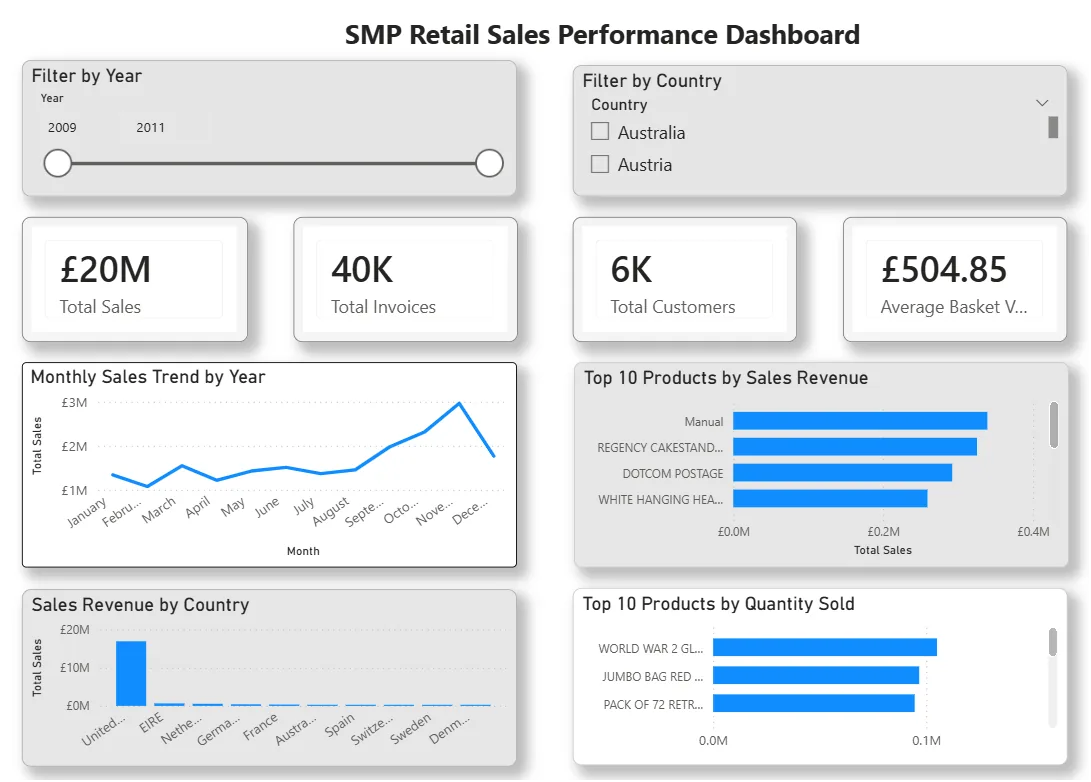Click the United Kingdom sales column
1091x782 pixels.
[x=131, y=673]
